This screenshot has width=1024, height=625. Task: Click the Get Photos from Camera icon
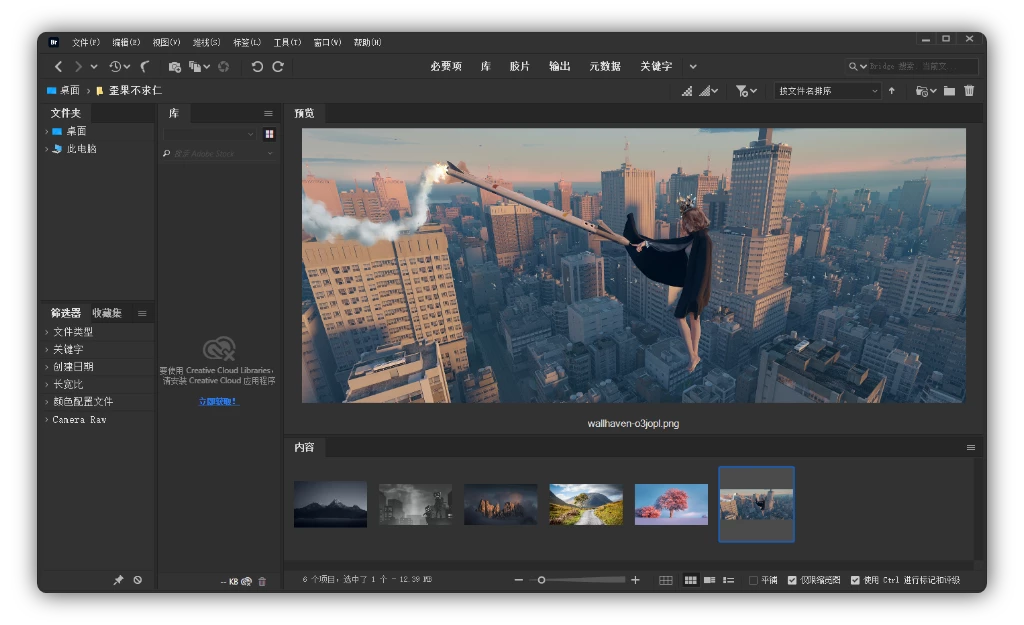175,66
